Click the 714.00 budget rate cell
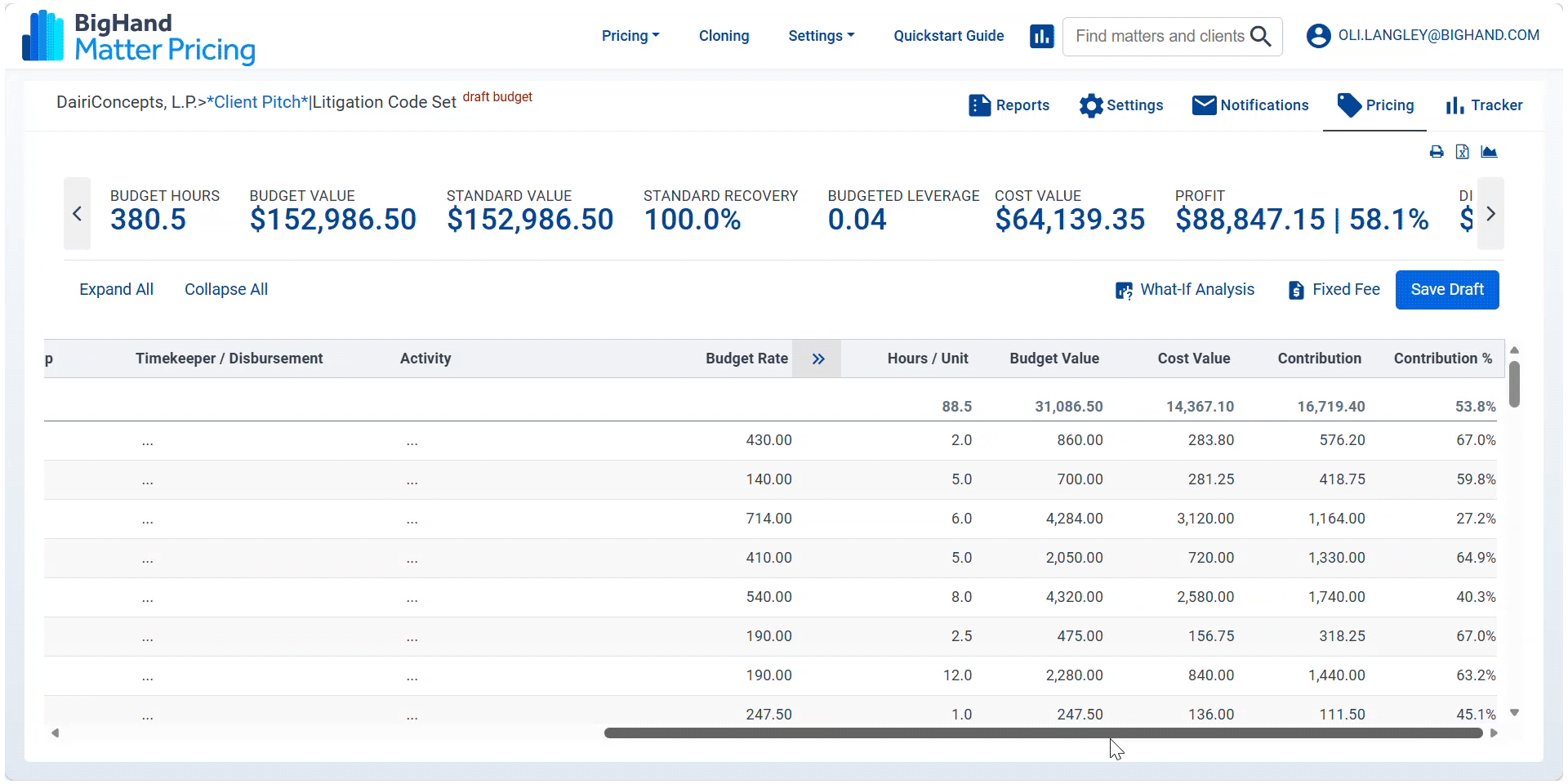The width and height of the screenshot is (1568, 784). (768, 519)
